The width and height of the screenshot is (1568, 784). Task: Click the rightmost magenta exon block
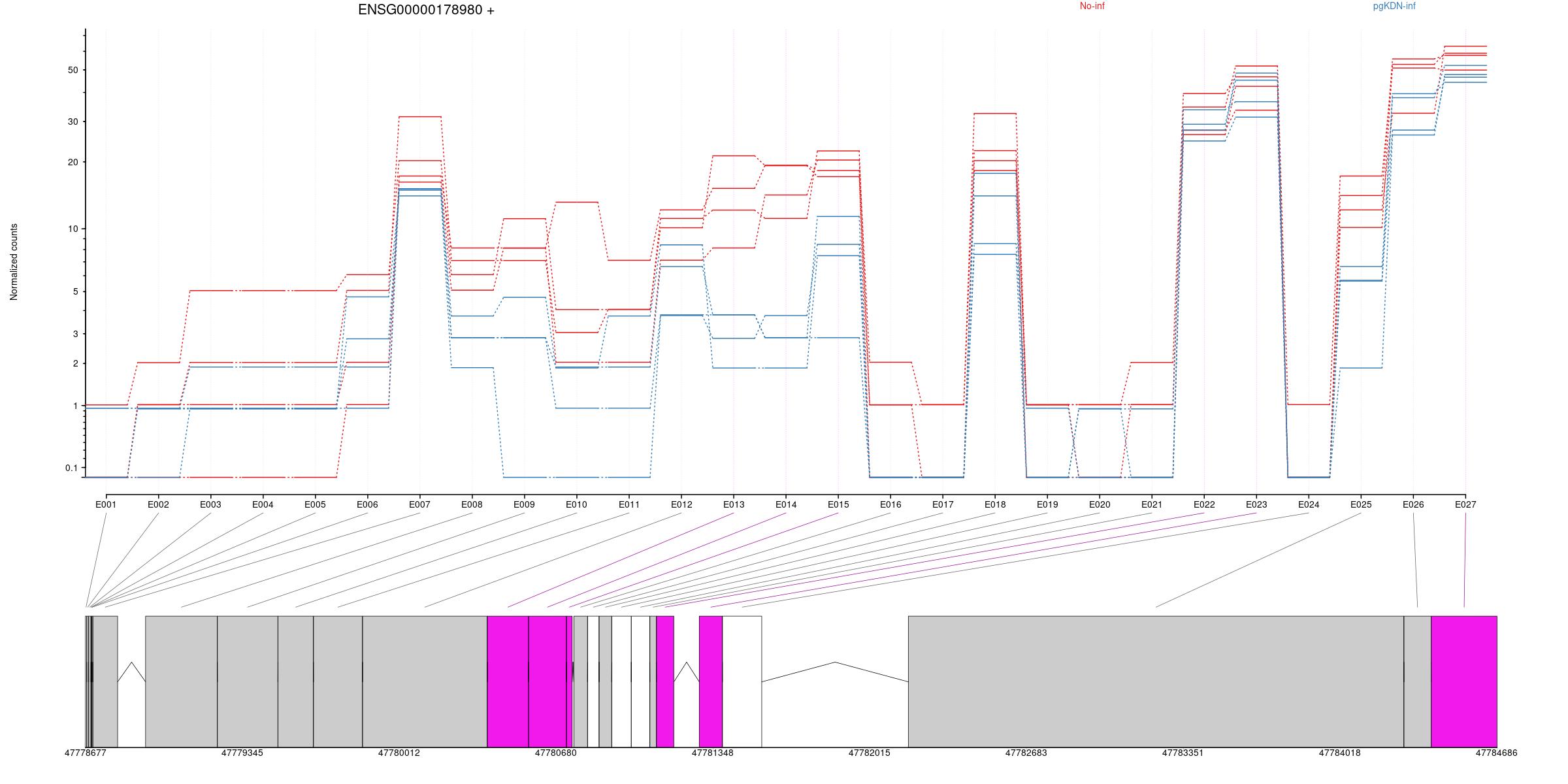click(1463, 681)
